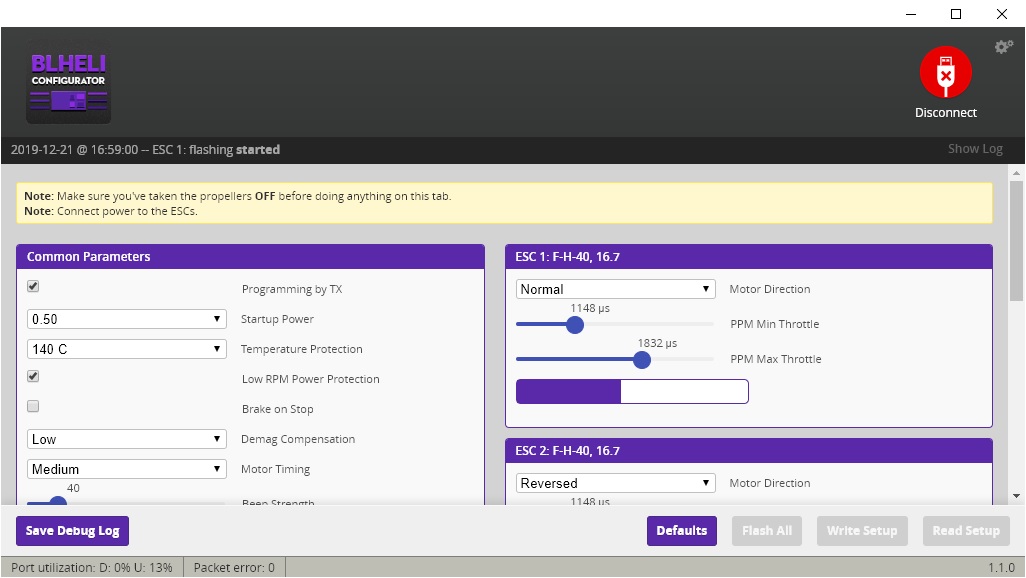Click the Connect power to the ESCs note
The height and width of the screenshot is (578, 1026).
tap(111, 211)
